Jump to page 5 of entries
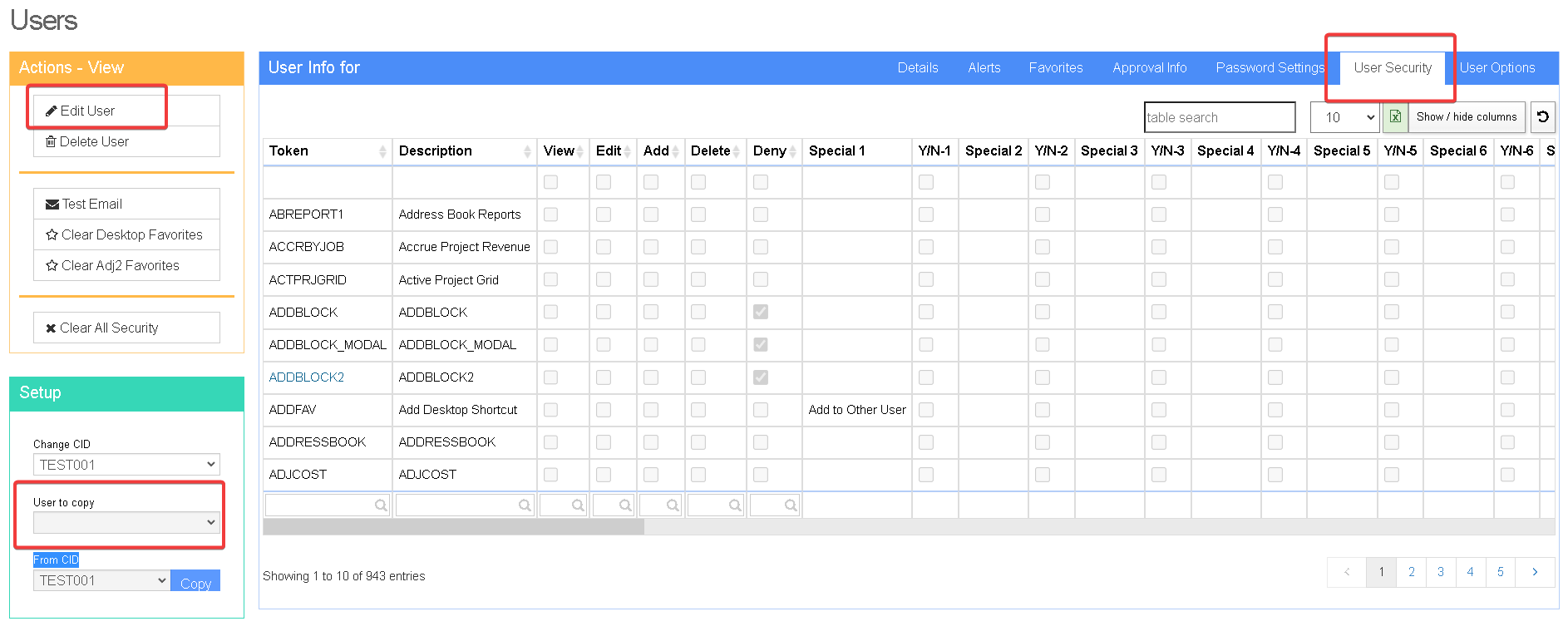The image size is (1568, 636). pyautogui.click(x=1501, y=572)
